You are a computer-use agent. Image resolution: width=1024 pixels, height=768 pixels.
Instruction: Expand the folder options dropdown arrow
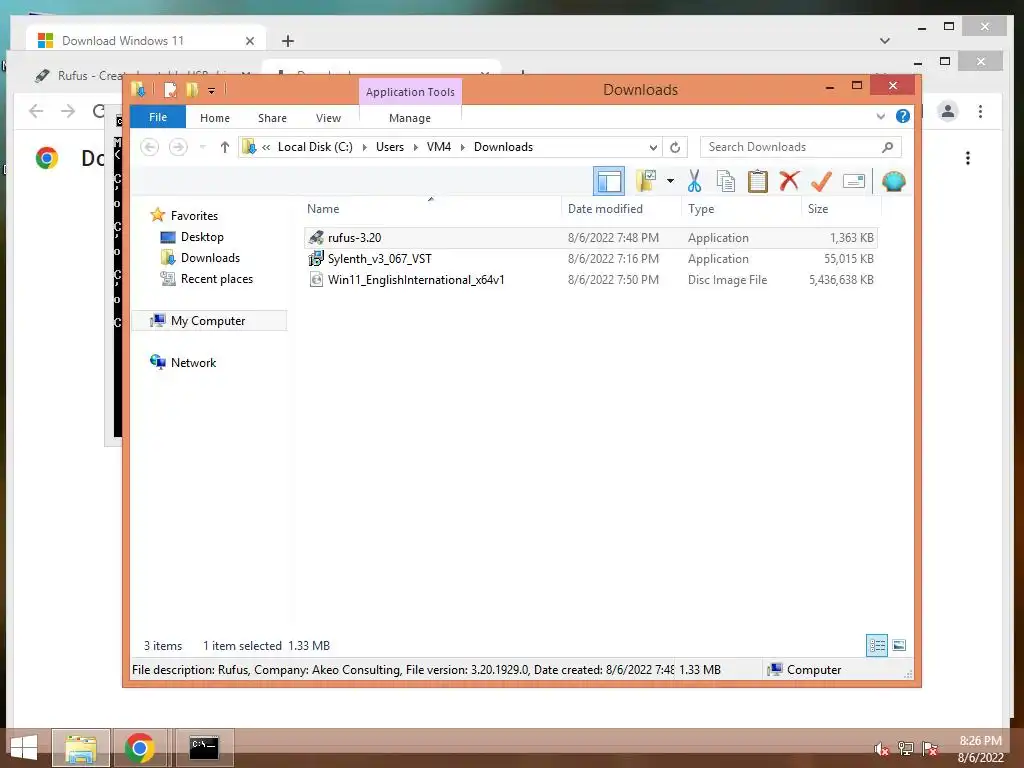(670, 181)
